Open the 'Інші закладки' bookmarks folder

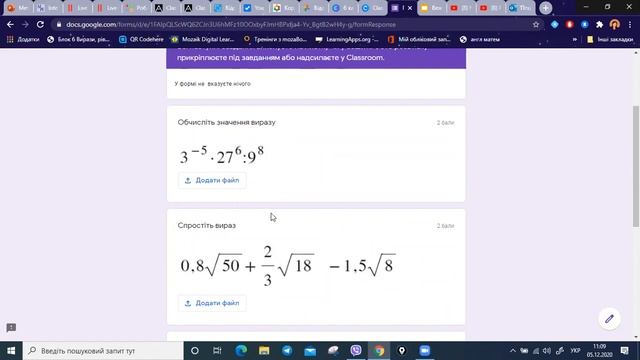click(610, 39)
